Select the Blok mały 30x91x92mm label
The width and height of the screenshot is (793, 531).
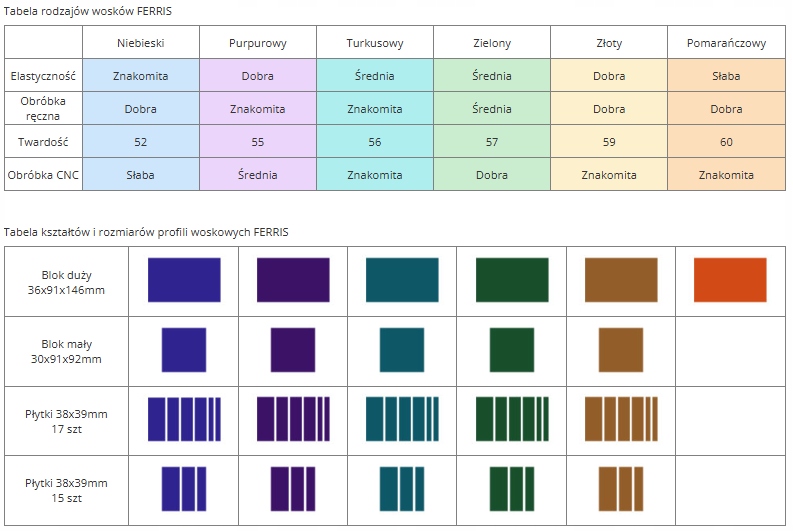[65, 351]
